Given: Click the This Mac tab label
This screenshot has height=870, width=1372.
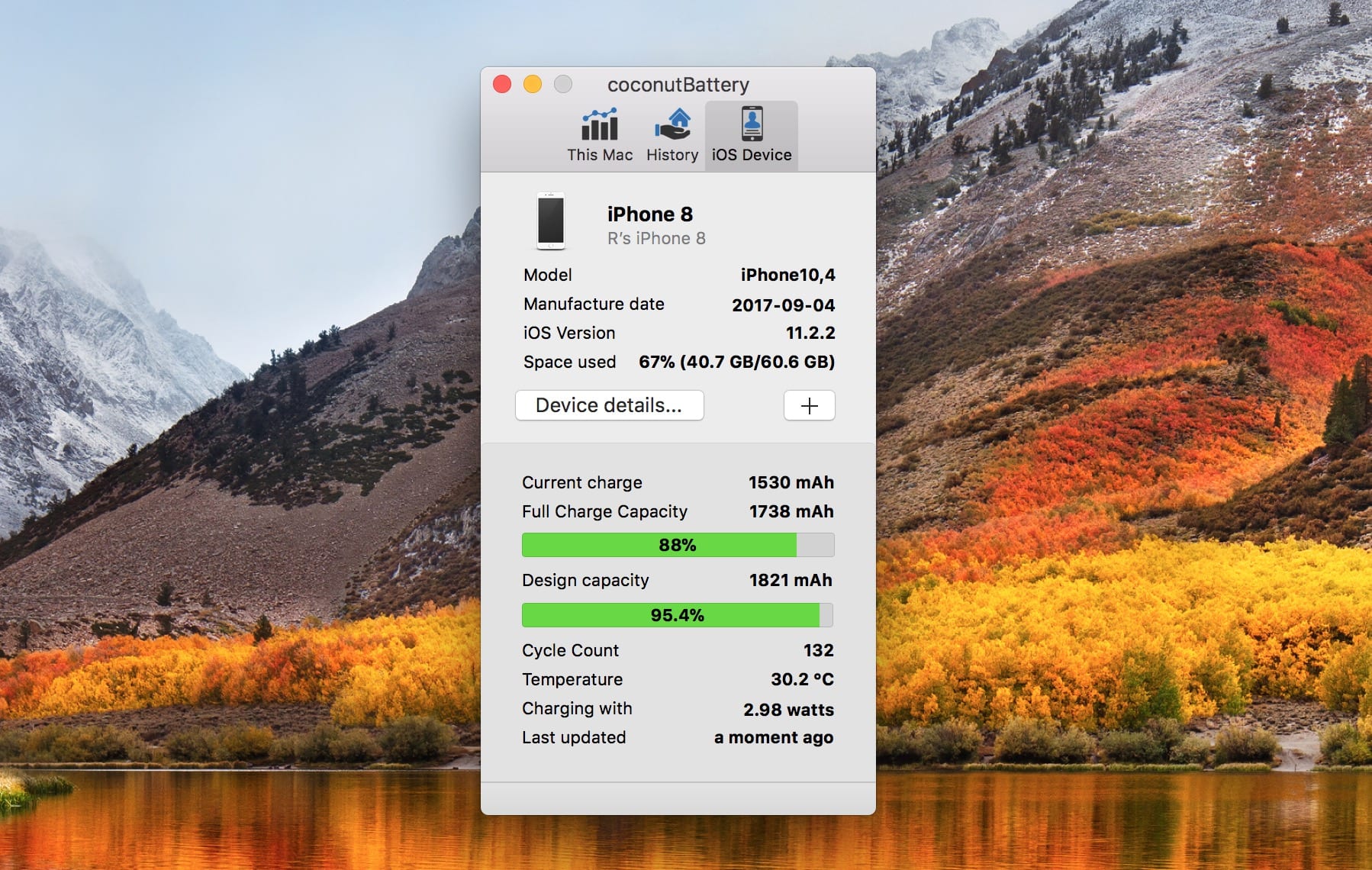Looking at the screenshot, I should [x=600, y=155].
